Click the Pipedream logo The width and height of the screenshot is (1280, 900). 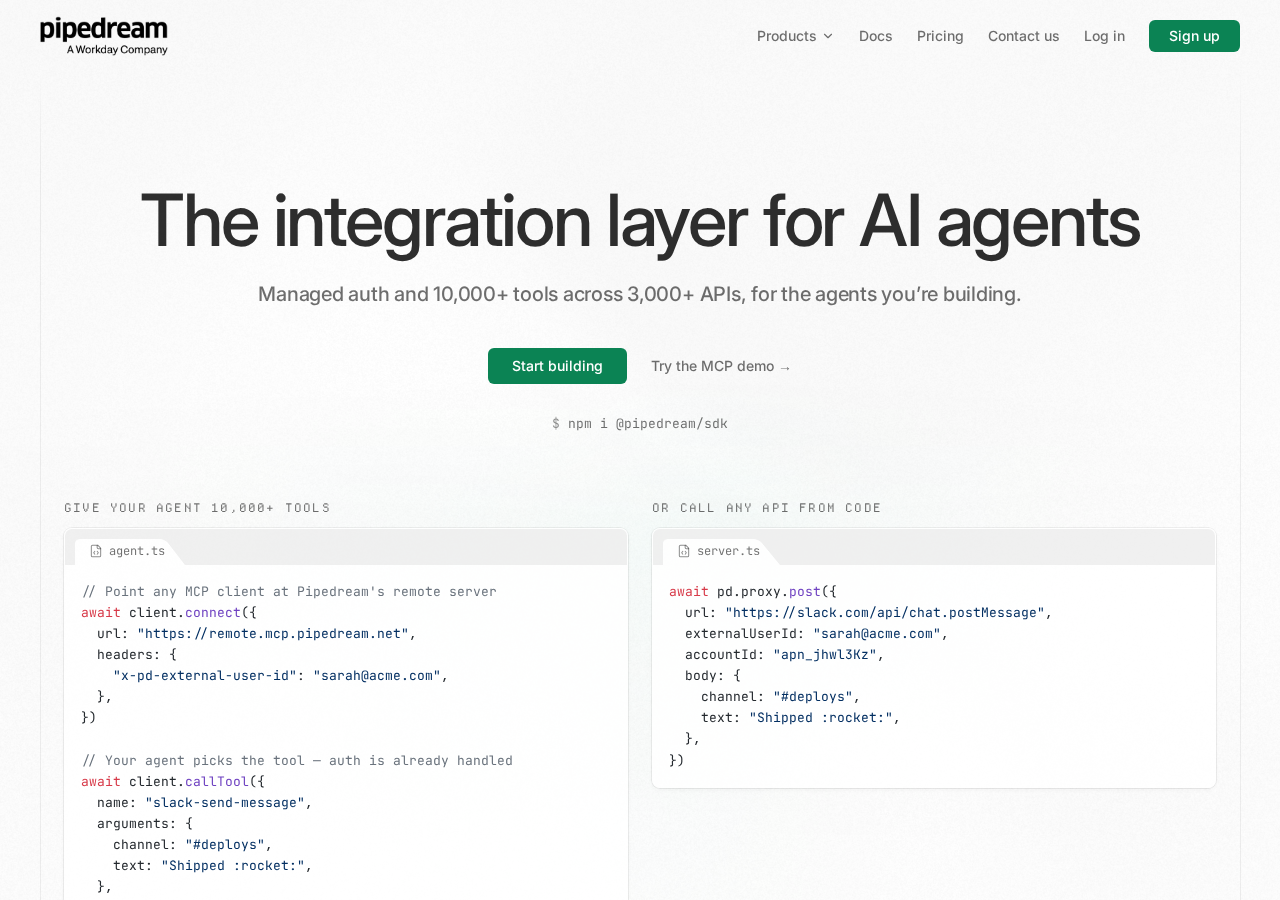[x=104, y=36]
